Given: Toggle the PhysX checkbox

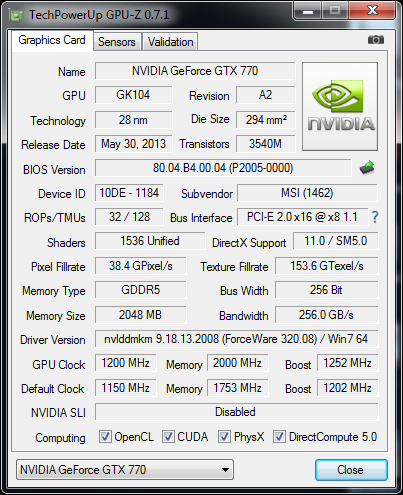Looking at the screenshot, I should 224,436.
